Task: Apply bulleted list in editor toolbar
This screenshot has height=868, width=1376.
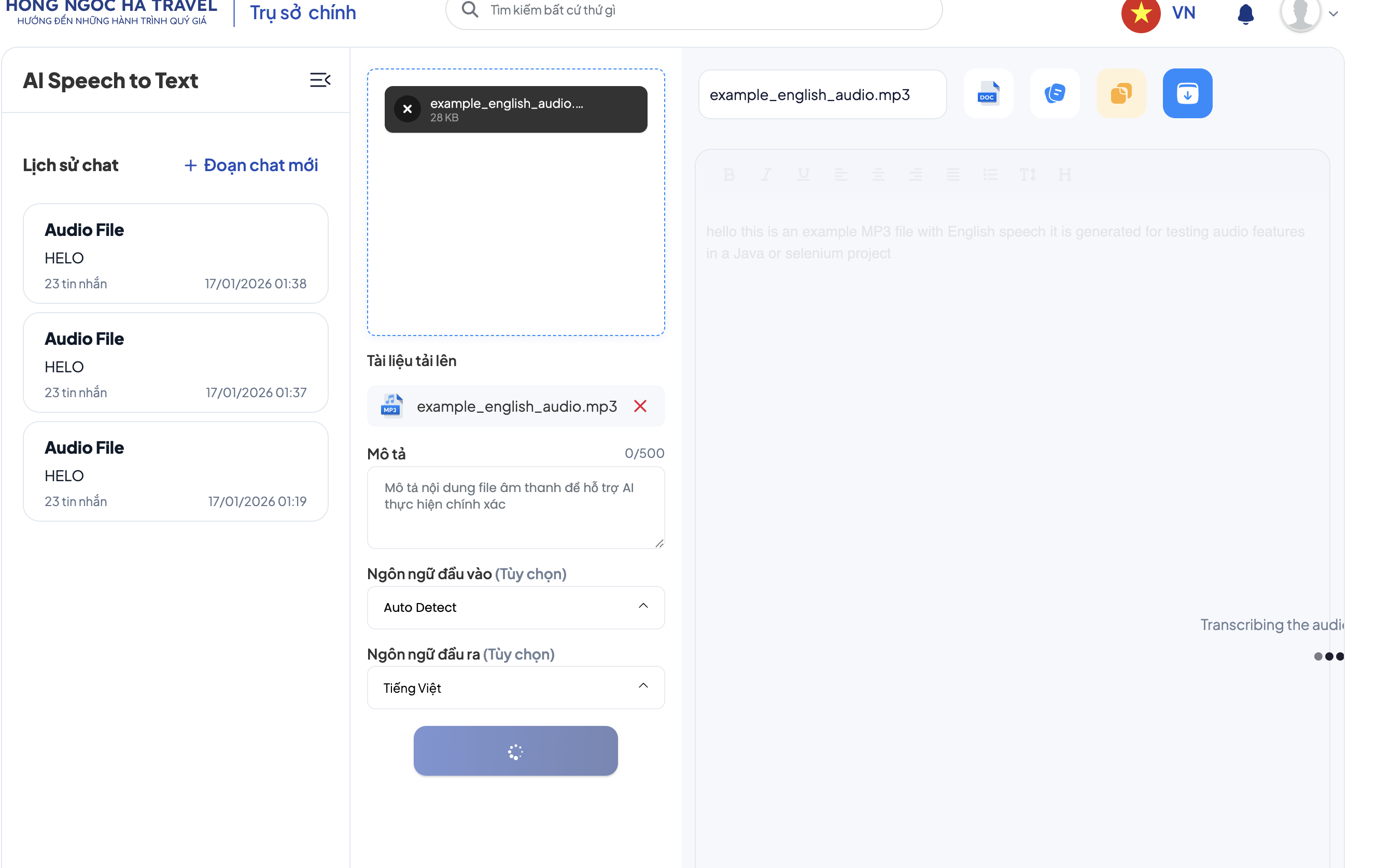Action: pos(990,174)
